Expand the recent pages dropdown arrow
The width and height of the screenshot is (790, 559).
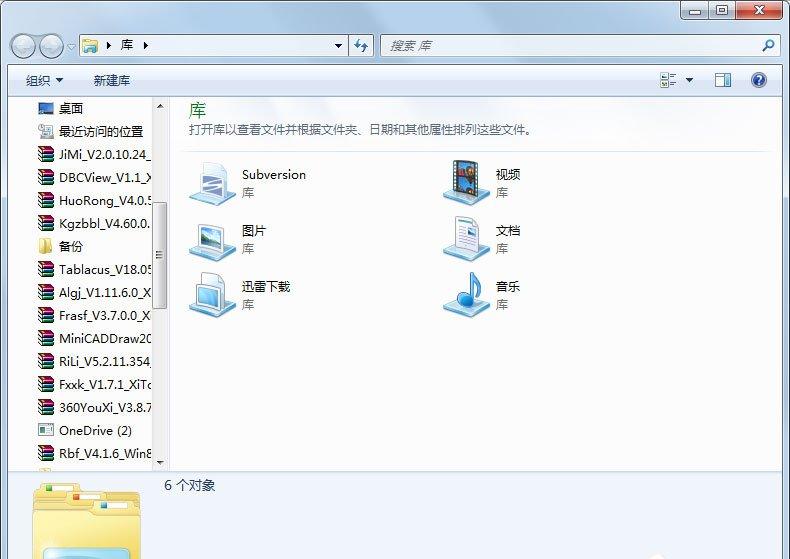click(x=71, y=47)
